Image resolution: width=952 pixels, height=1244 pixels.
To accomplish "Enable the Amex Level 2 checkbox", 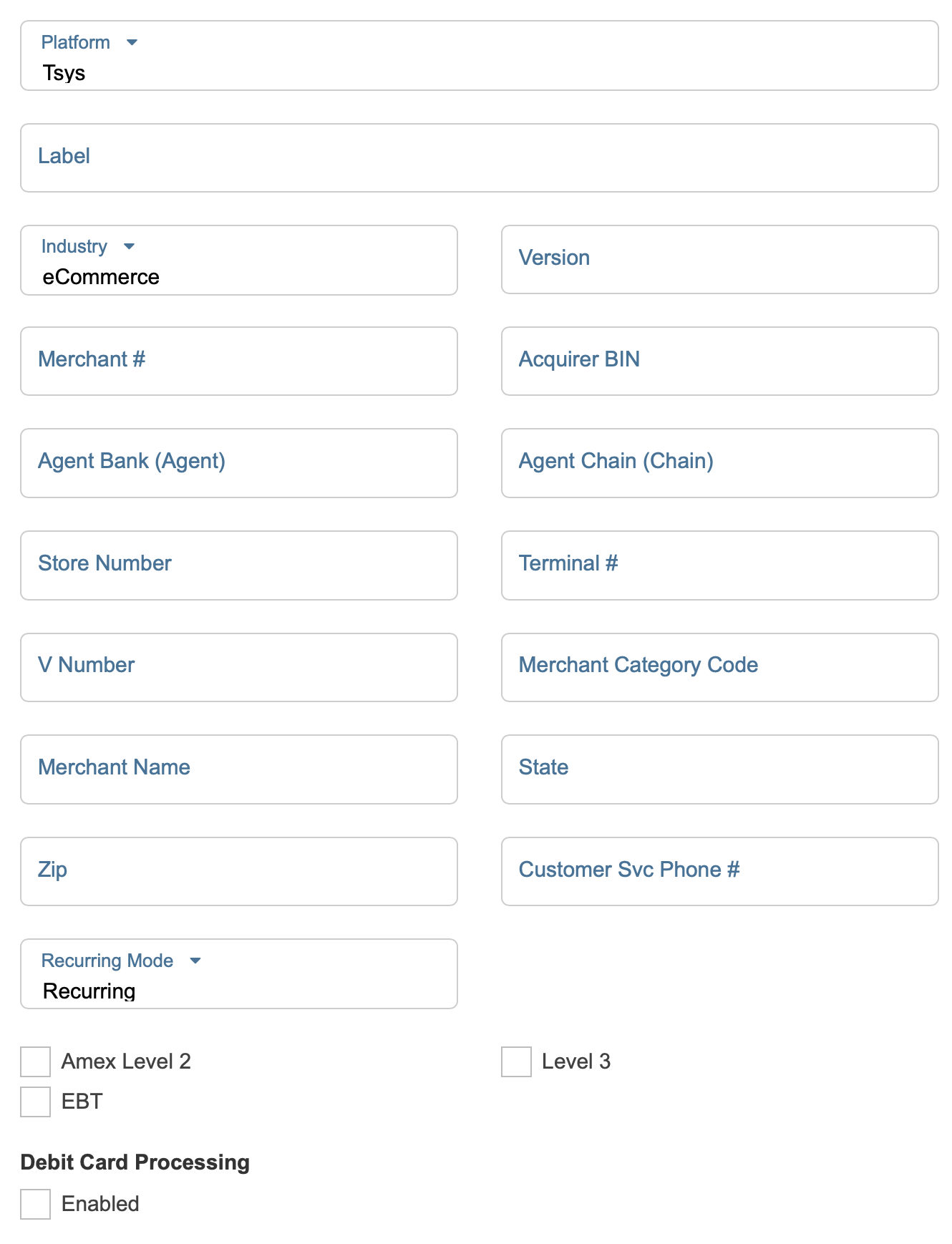I will [36, 1061].
